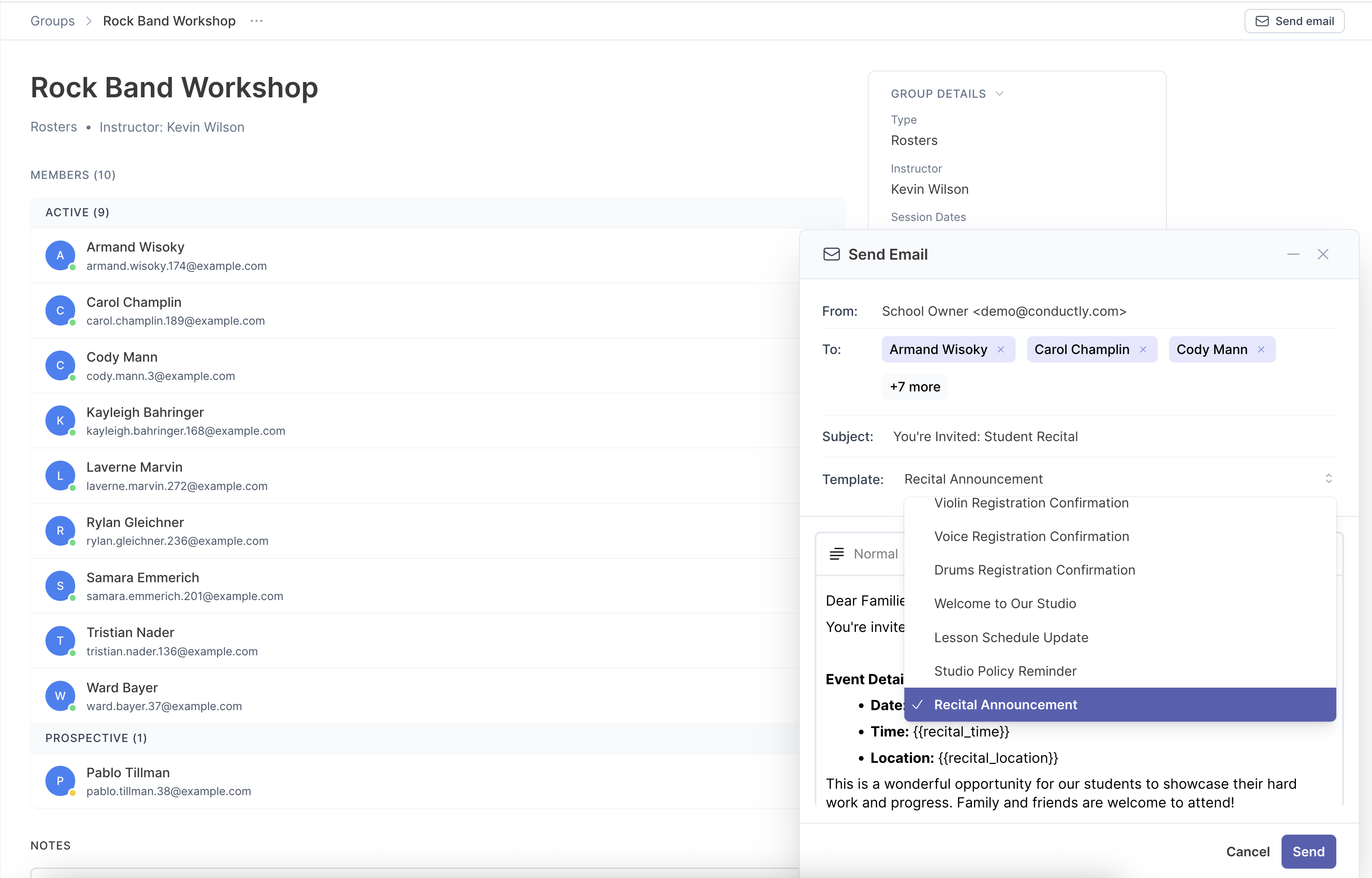Screen dimensions: 1372x878
Task: Open the three-dot menu beside Rock Band Workshop
Action: (257, 20)
